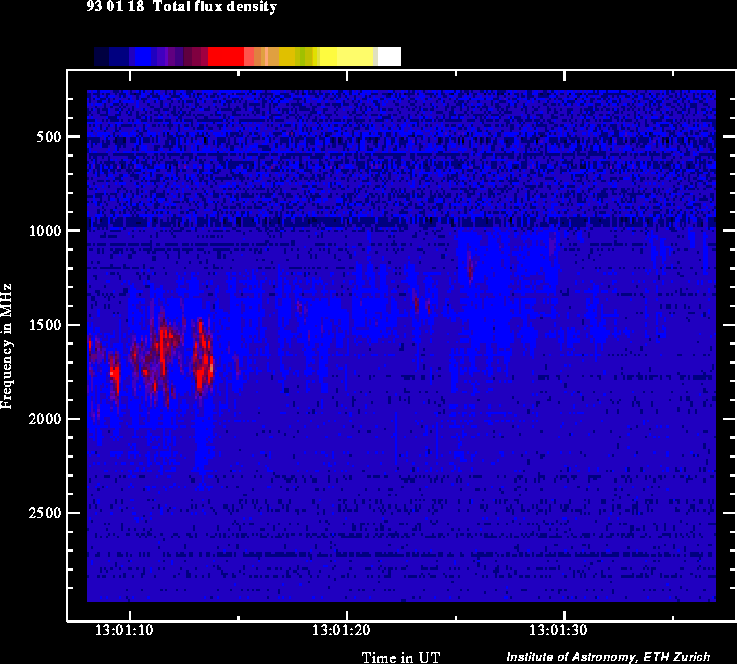Image resolution: width=737 pixels, height=664 pixels.
Task: Pick the white end of the color scale
Action: (x=389, y=56)
